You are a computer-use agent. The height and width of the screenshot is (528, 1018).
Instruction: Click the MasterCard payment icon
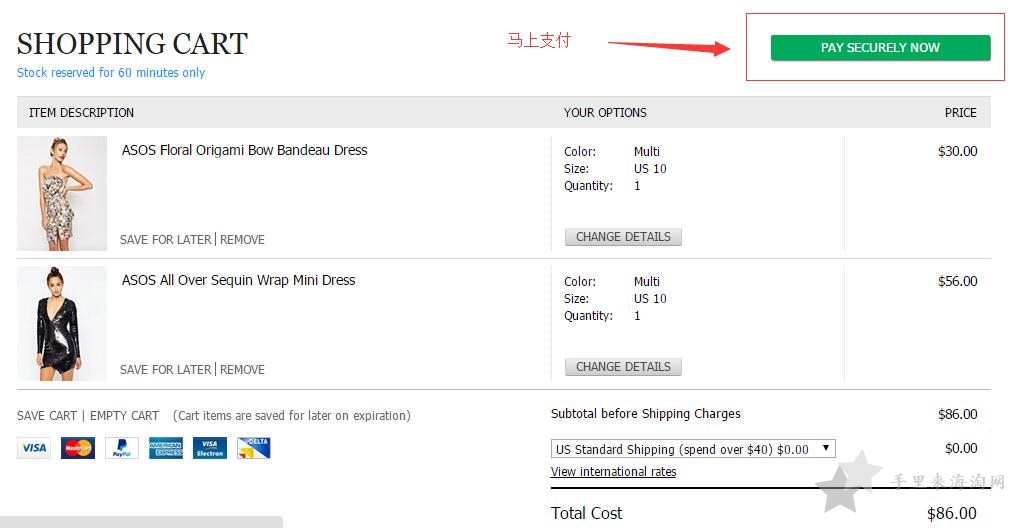[x=78, y=447]
